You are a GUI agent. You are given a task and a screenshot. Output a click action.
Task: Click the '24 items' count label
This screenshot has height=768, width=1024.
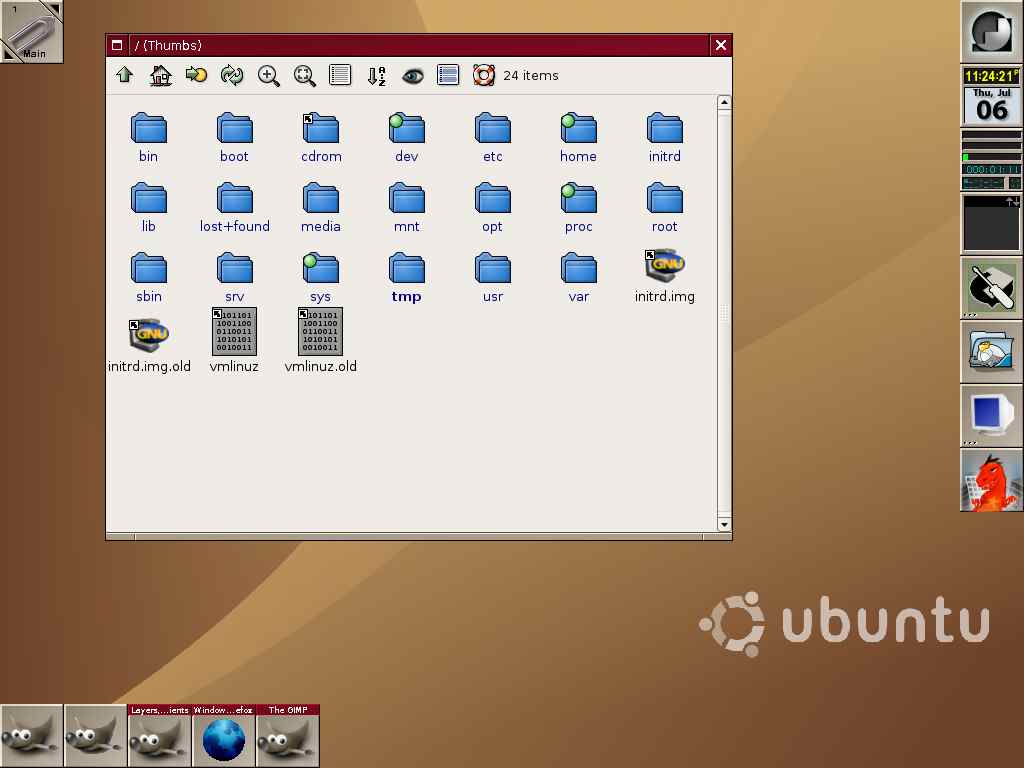pos(530,76)
